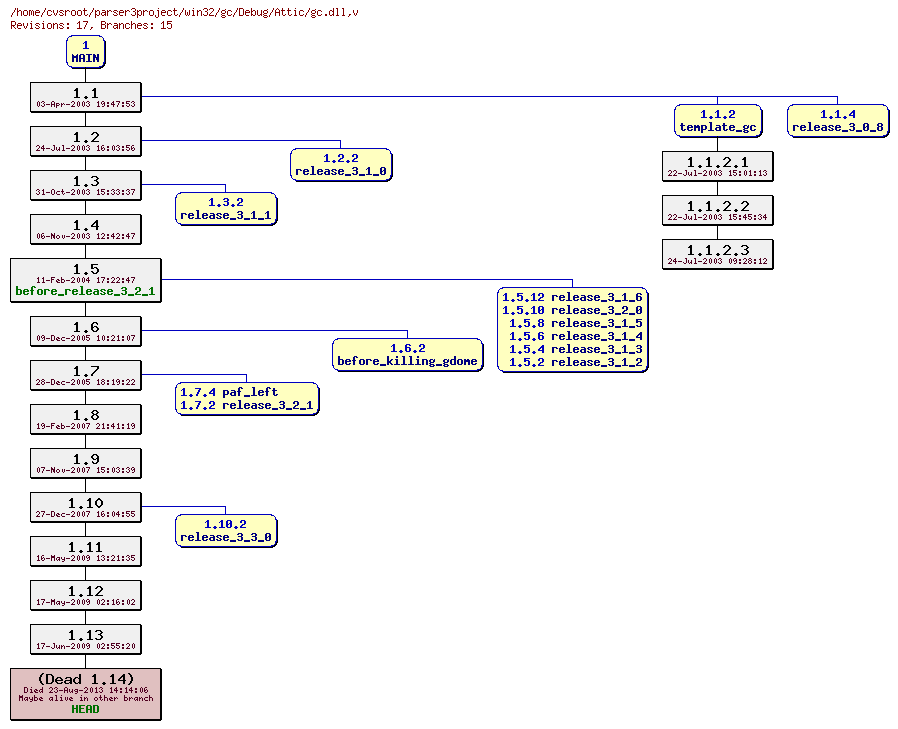This screenshot has width=898, height=729.
Task: Select revision 1.11 box
Action: coord(85,552)
